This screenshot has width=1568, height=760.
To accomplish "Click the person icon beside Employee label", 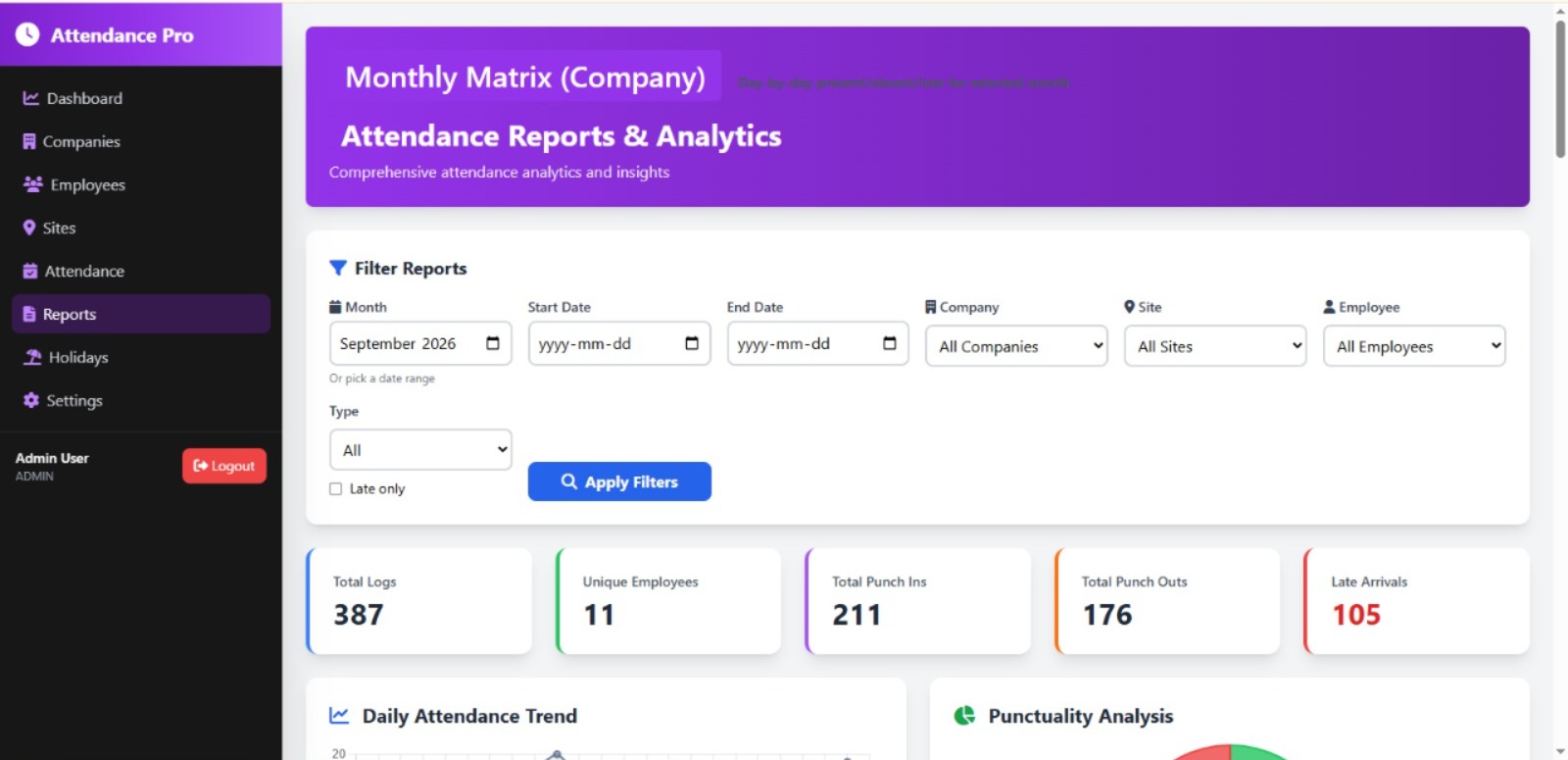I will click(x=1329, y=307).
